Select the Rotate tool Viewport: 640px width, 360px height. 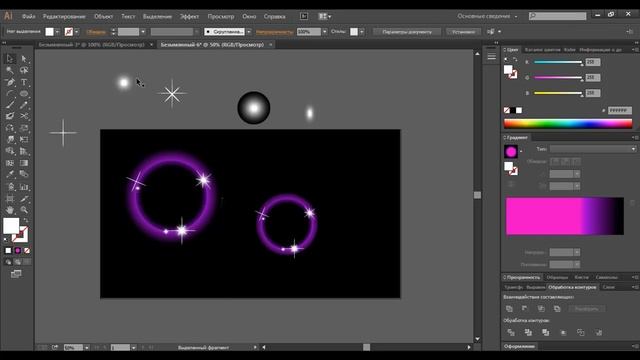(x=10, y=128)
